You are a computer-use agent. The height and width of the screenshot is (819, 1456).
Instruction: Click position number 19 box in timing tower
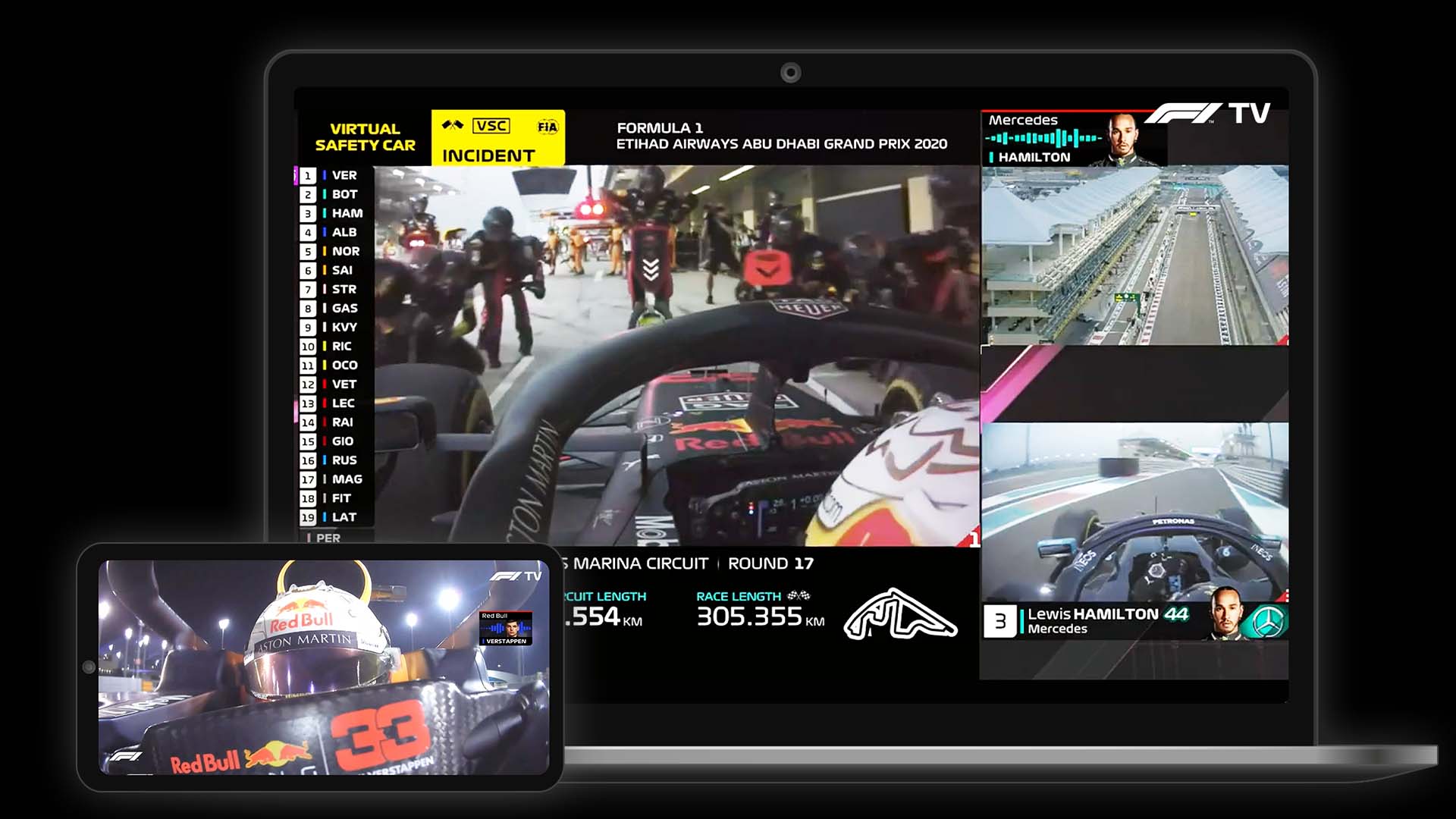pyautogui.click(x=308, y=517)
